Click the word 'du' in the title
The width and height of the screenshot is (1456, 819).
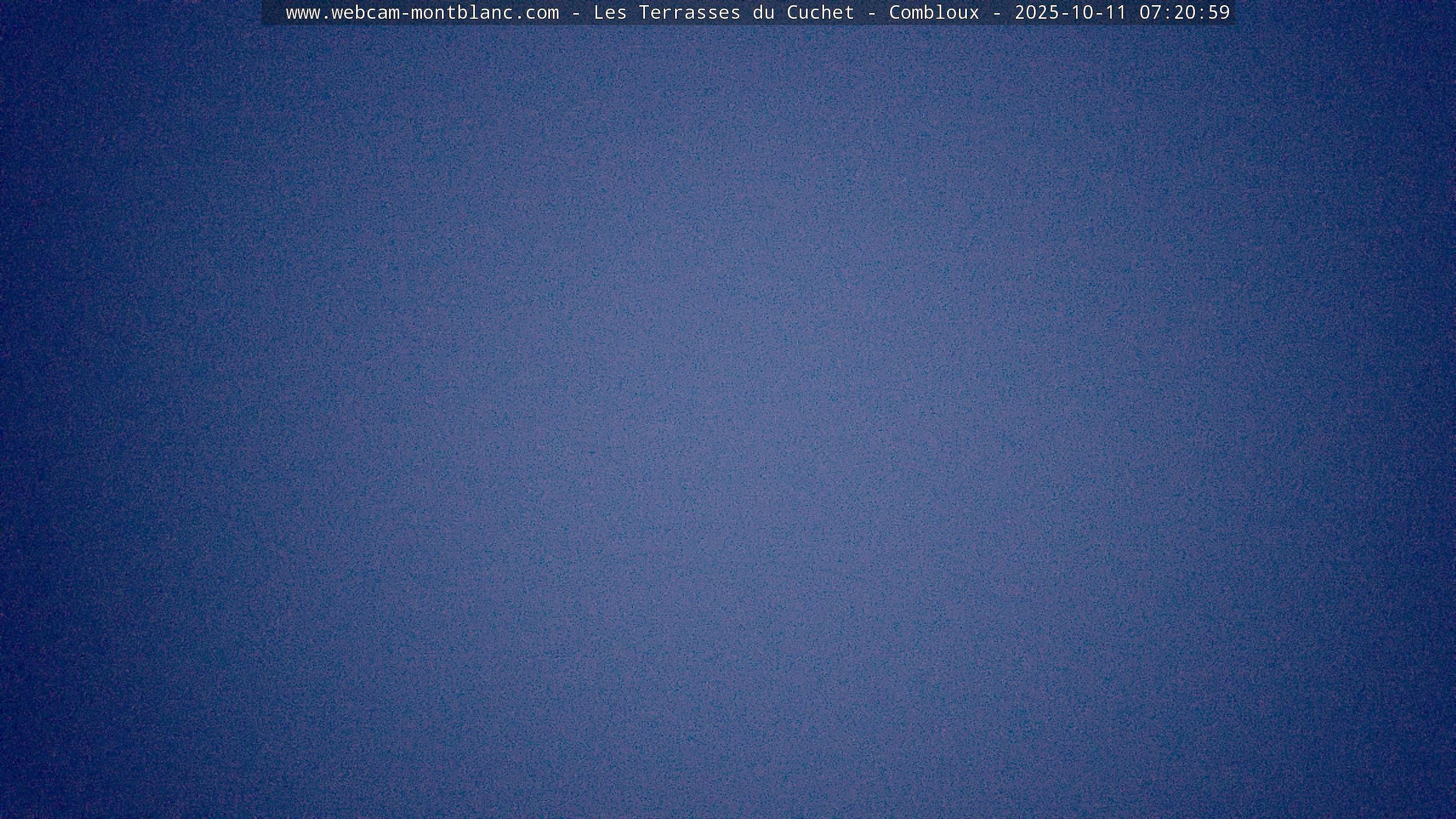click(763, 13)
